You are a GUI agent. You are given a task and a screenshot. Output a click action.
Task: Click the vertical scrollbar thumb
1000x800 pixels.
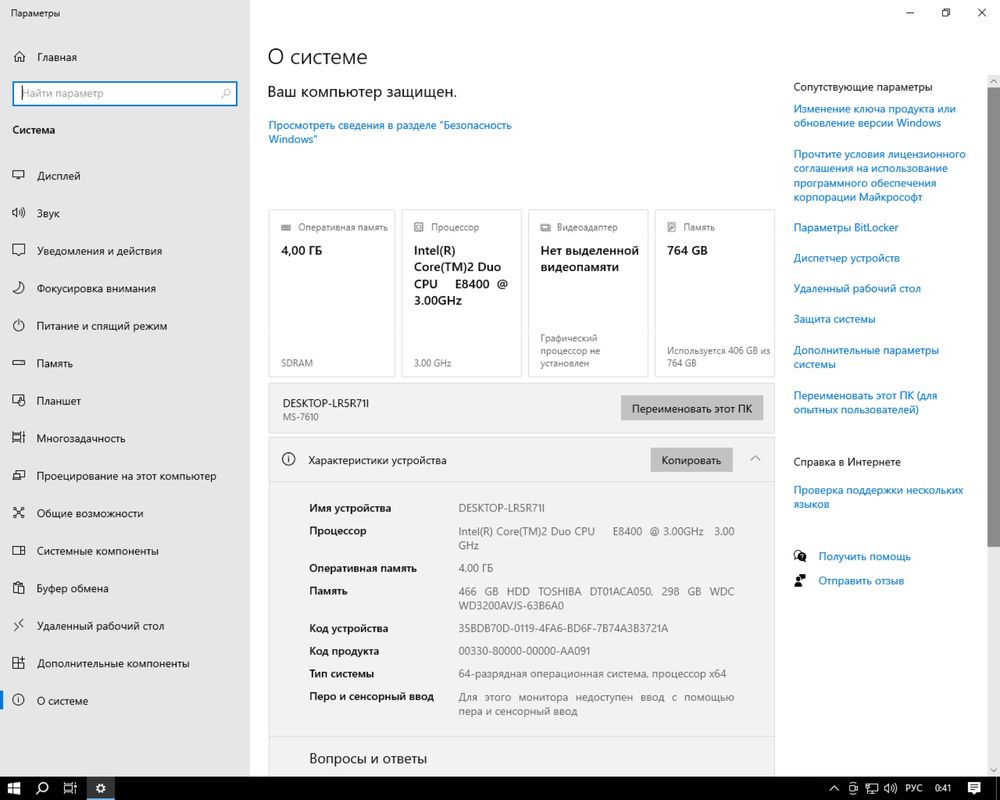[993, 316]
